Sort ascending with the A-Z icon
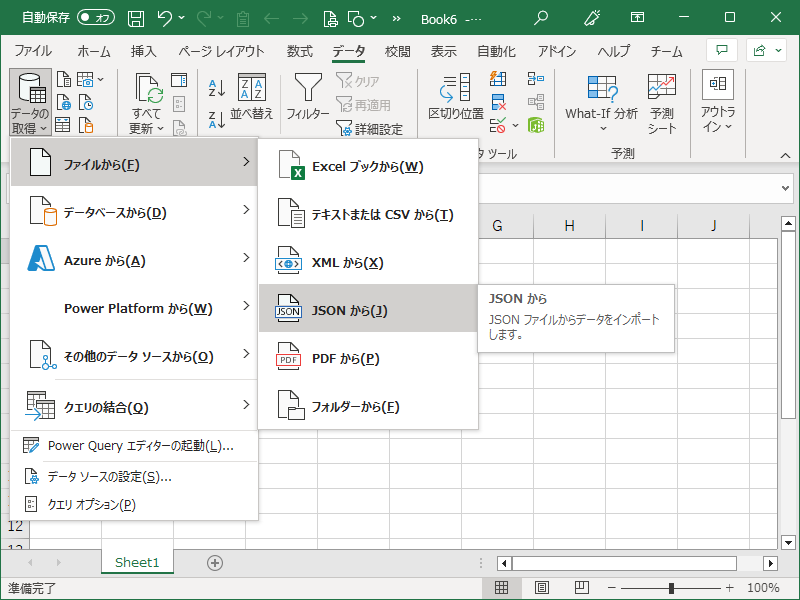Screen dimensions: 800x600 tap(217, 88)
